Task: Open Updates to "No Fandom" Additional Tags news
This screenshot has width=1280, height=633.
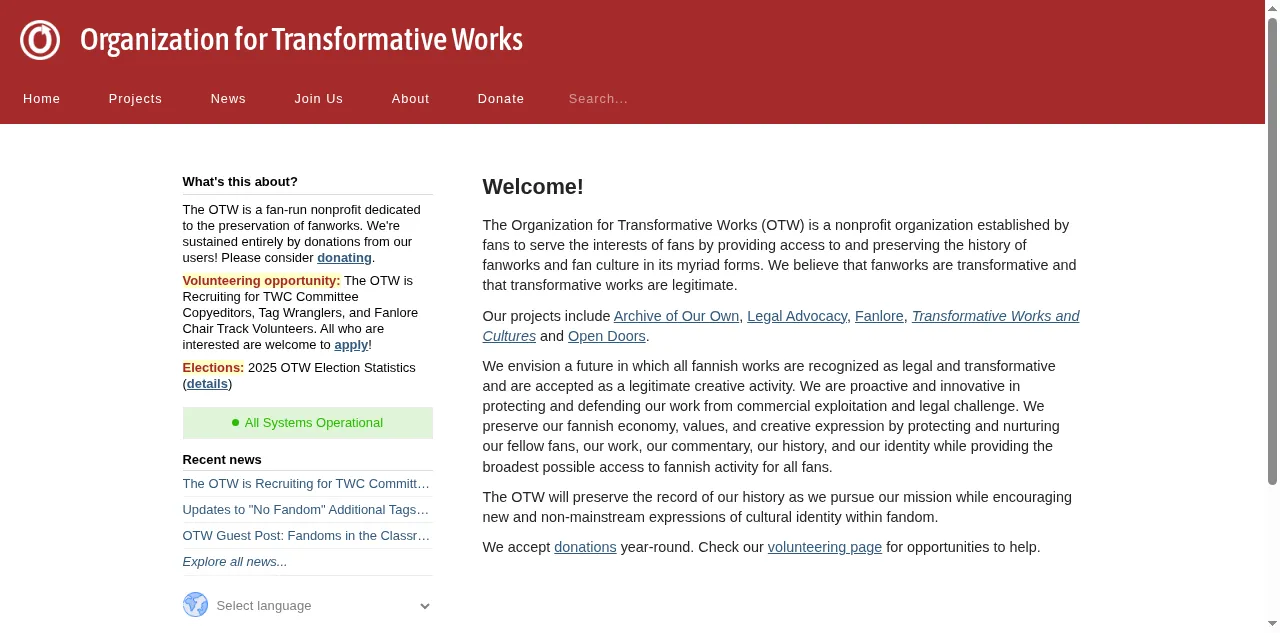Action: (x=306, y=510)
